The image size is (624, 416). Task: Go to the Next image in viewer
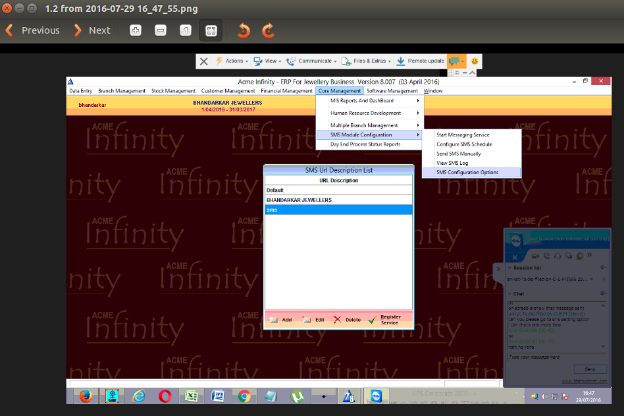[x=92, y=30]
